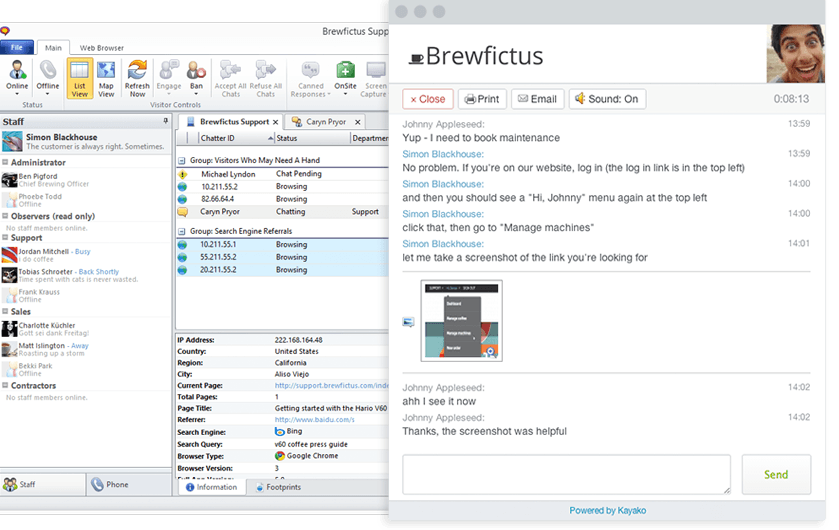The height and width of the screenshot is (530, 839).
Task: Click Accept All Chats icon
Action: tap(230, 70)
